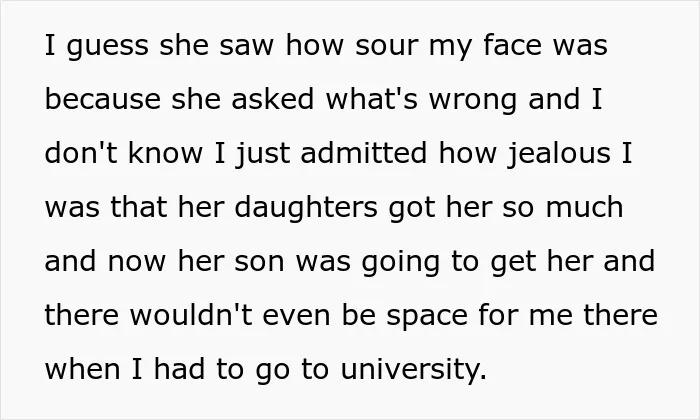Viewport: 700px width, 420px height.
Task: Click the word "going"
Action: pyautogui.click(x=400, y=263)
